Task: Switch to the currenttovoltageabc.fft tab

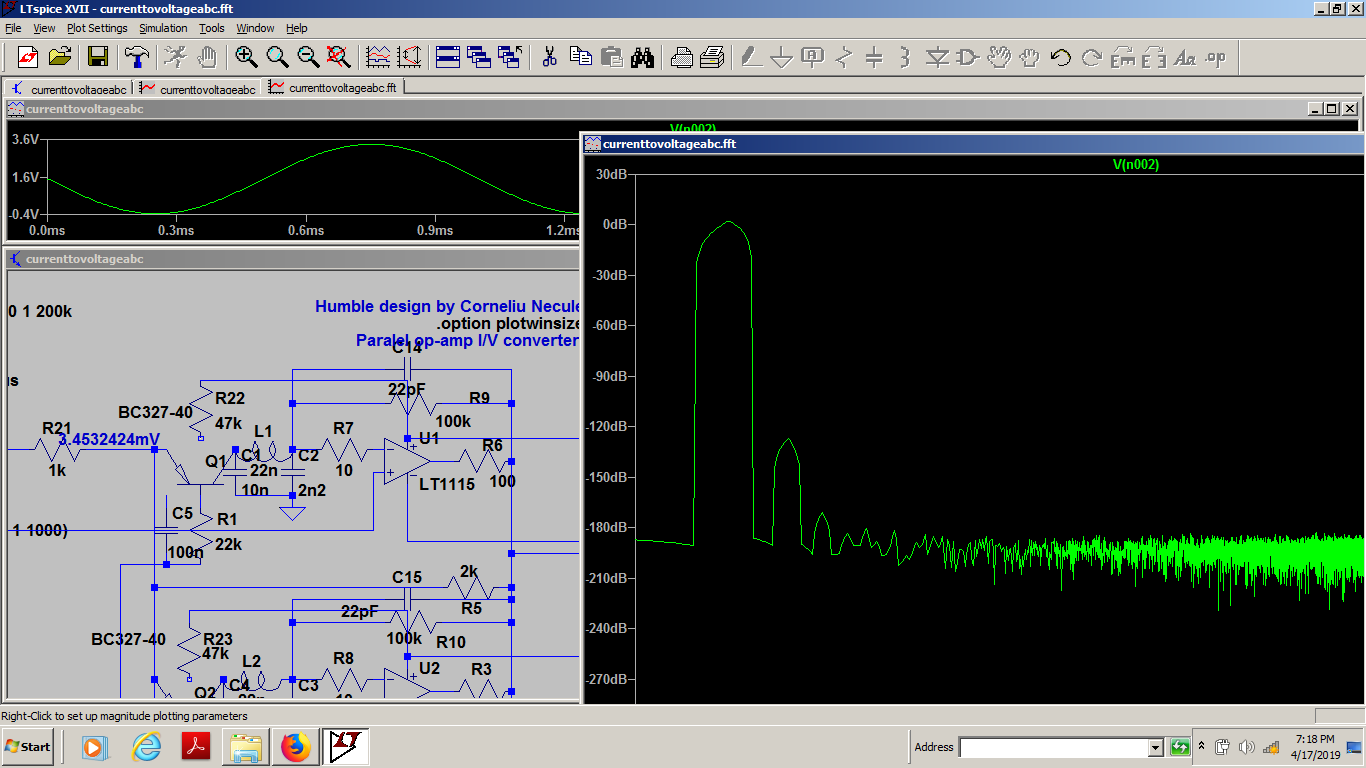Action: 332,88
